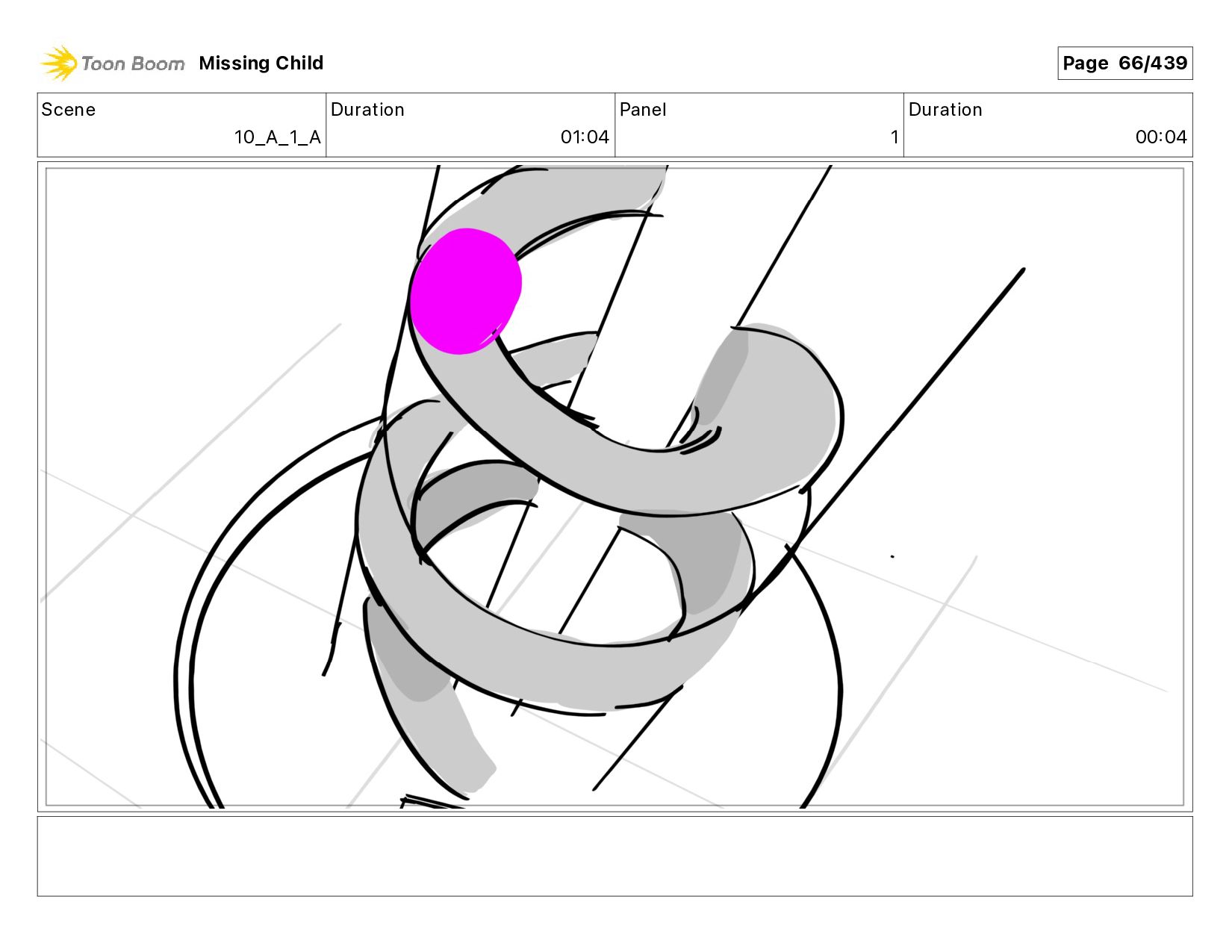Screen dimensions: 1232x952
Task: Click the 'Duration' label beside Panel
Action: pos(945,110)
